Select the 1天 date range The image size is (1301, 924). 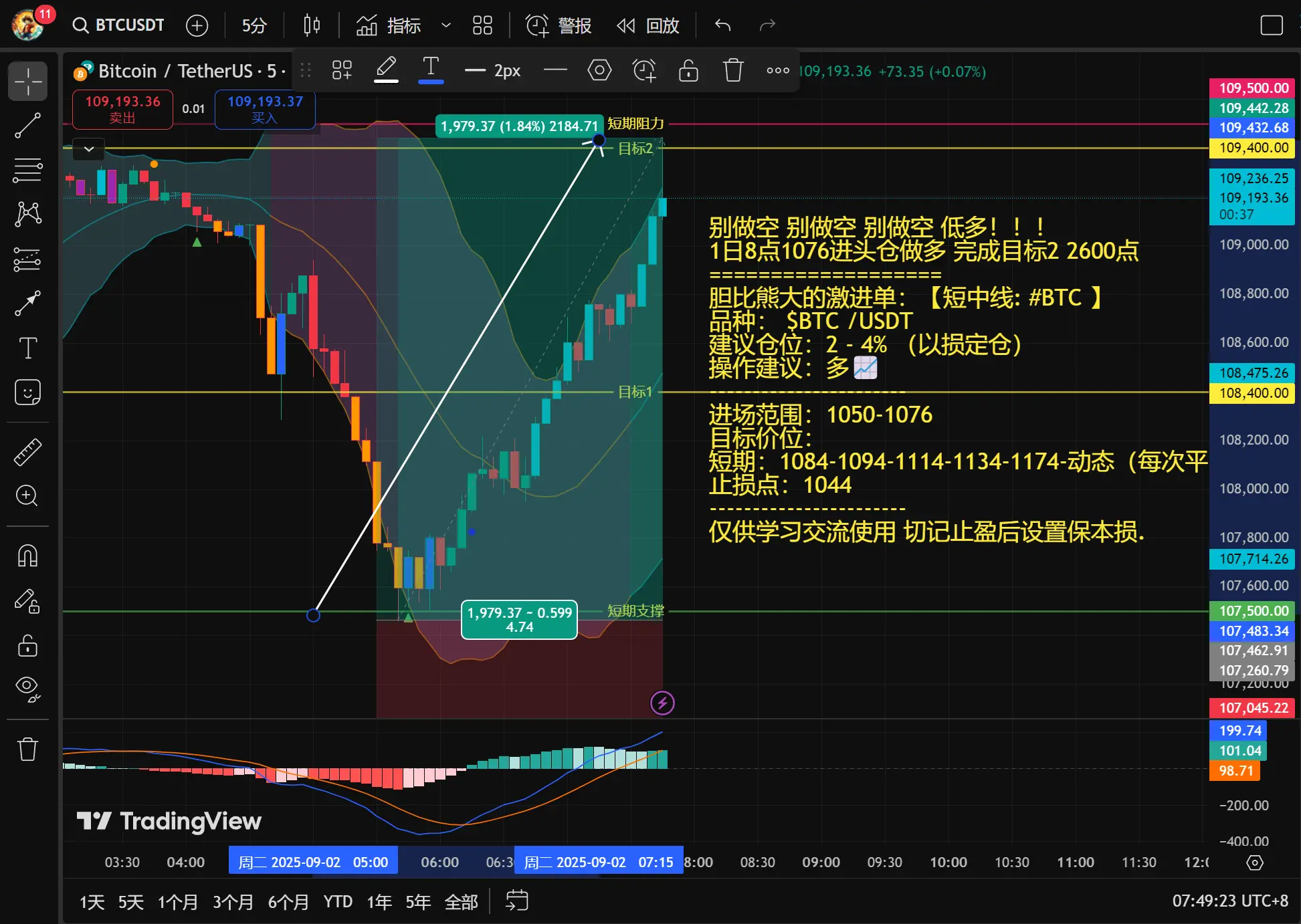(x=92, y=902)
